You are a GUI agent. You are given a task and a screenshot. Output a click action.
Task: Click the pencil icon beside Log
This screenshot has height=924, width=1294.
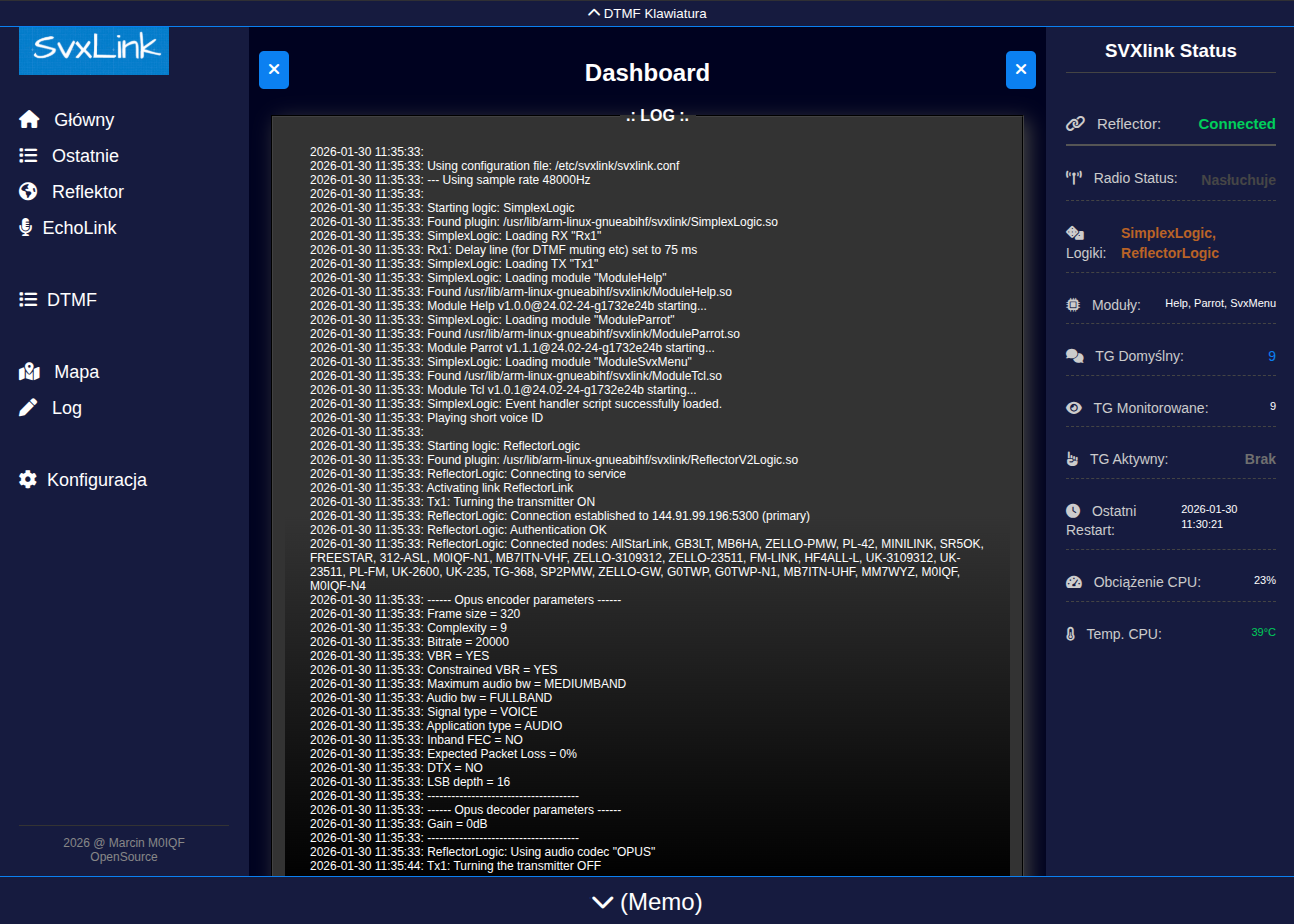coord(28,408)
